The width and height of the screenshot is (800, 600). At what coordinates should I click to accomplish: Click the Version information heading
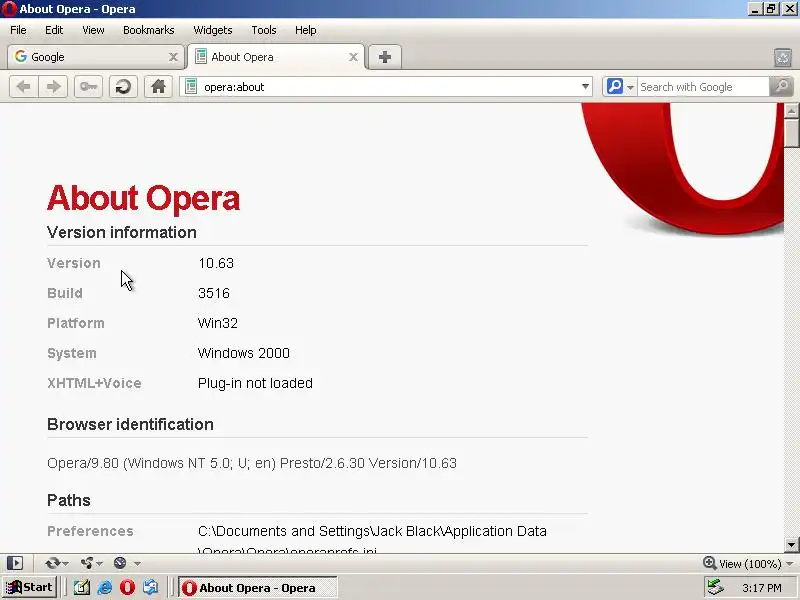[122, 233]
